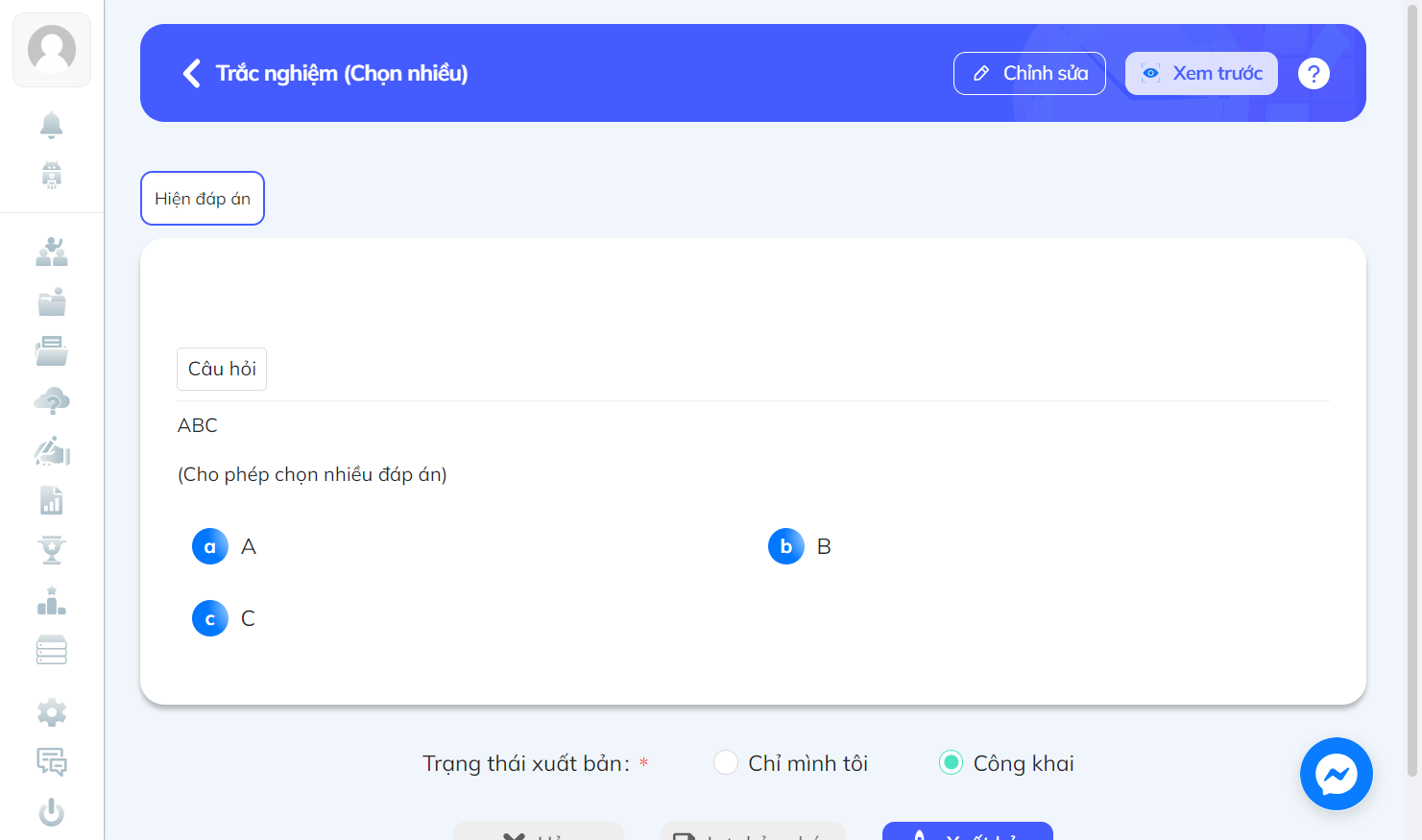Image resolution: width=1422 pixels, height=840 pixels.
Task: Click the "Chỉnh sửa" edit button
Action: pyautogui.click(x=1029, y=73)
